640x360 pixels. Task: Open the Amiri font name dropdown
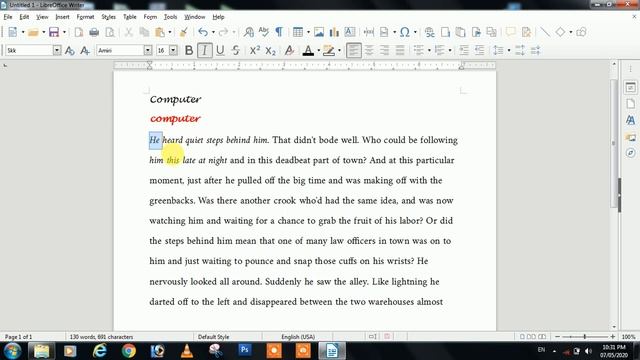pyautogui.click(x=148, y=50)
